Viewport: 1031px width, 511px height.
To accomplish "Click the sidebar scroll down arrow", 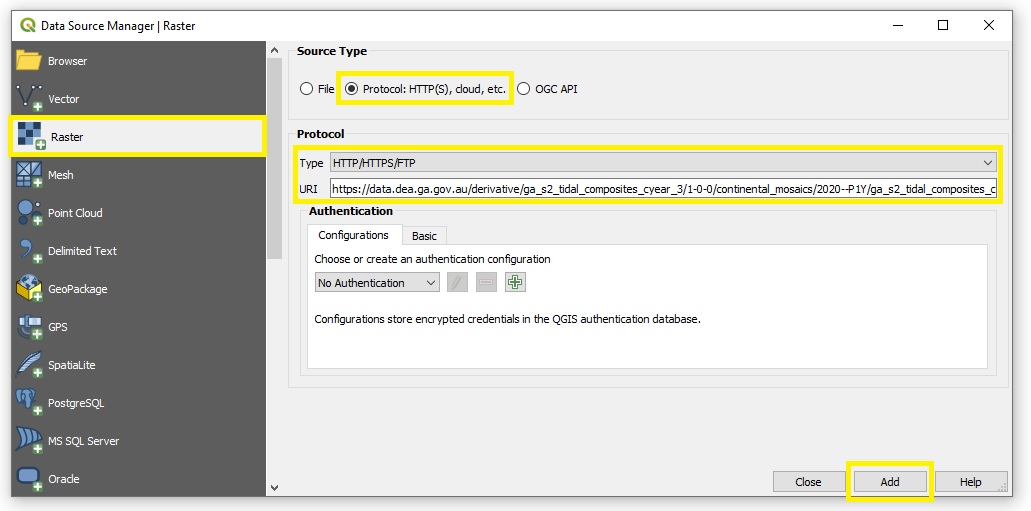I will pyautogui.click(x=274, y=487).
